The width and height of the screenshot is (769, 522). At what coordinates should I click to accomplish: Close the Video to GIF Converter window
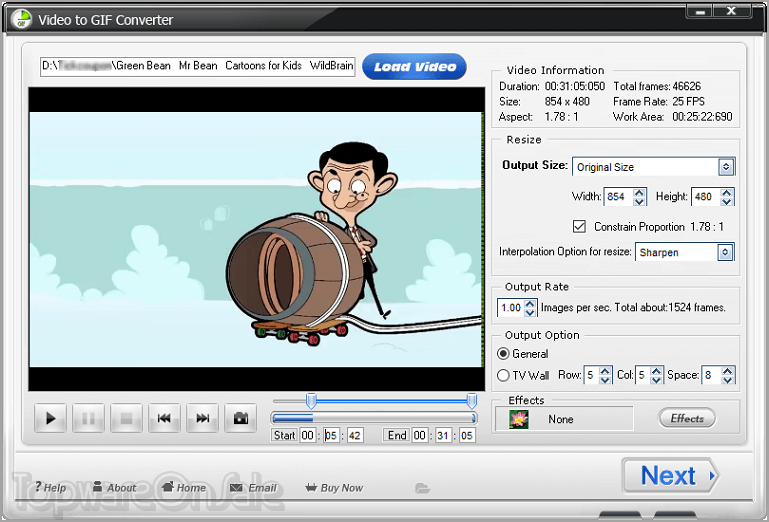point(732,10)
